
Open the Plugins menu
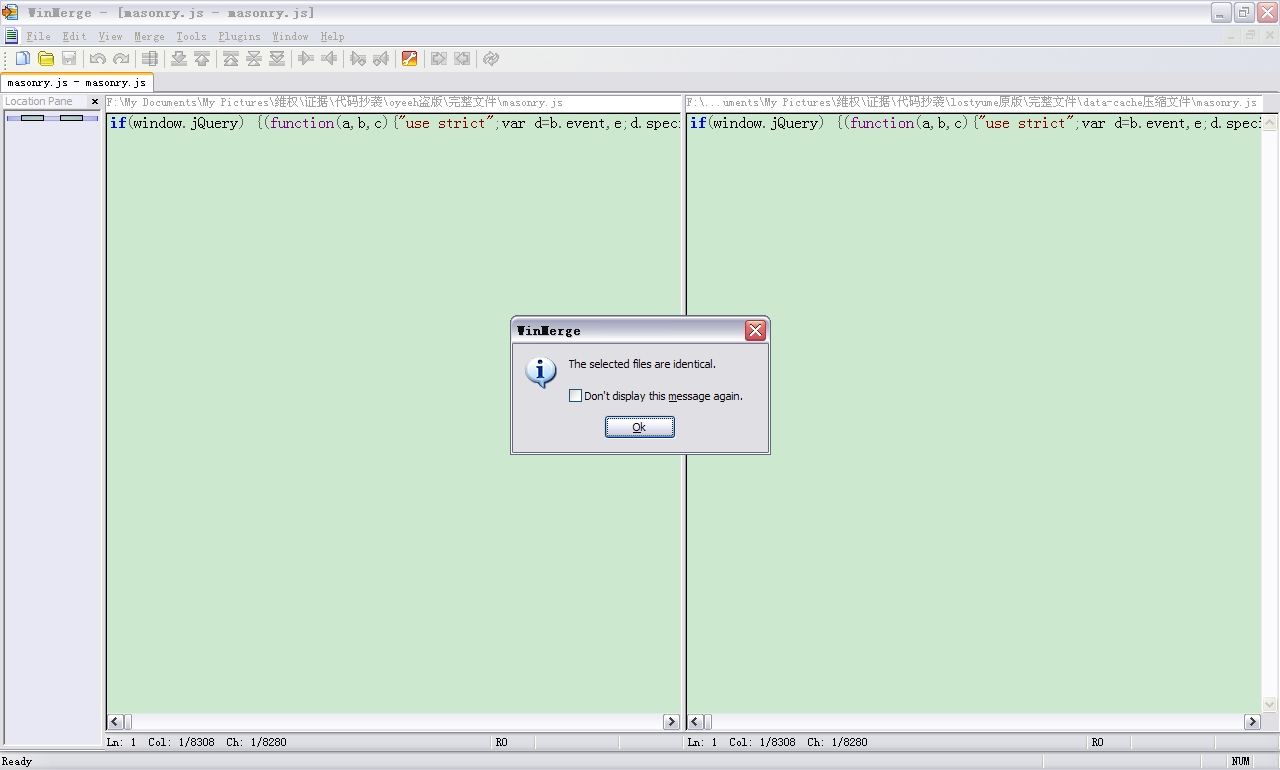(240, 37)
